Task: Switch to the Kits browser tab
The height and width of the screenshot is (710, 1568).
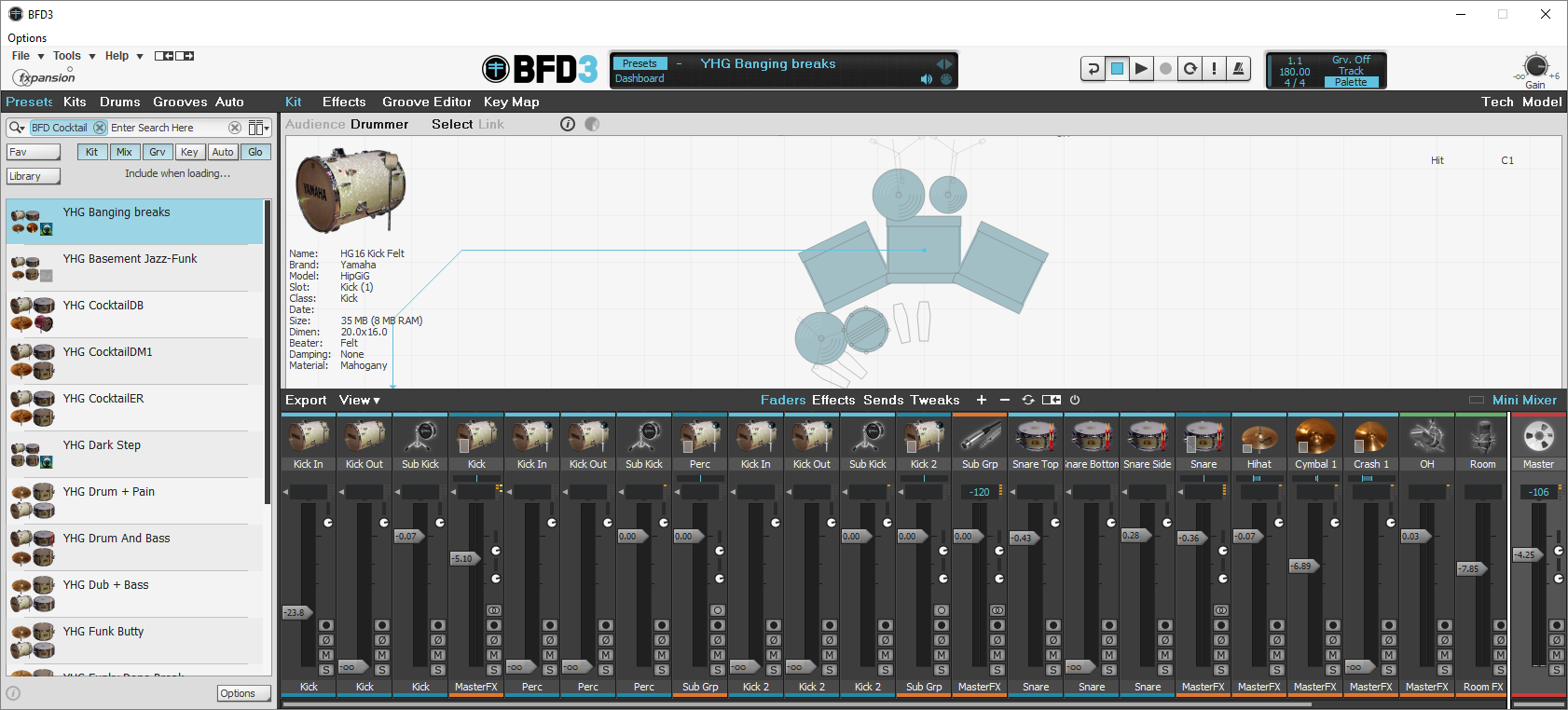Action: click(75, 102)
